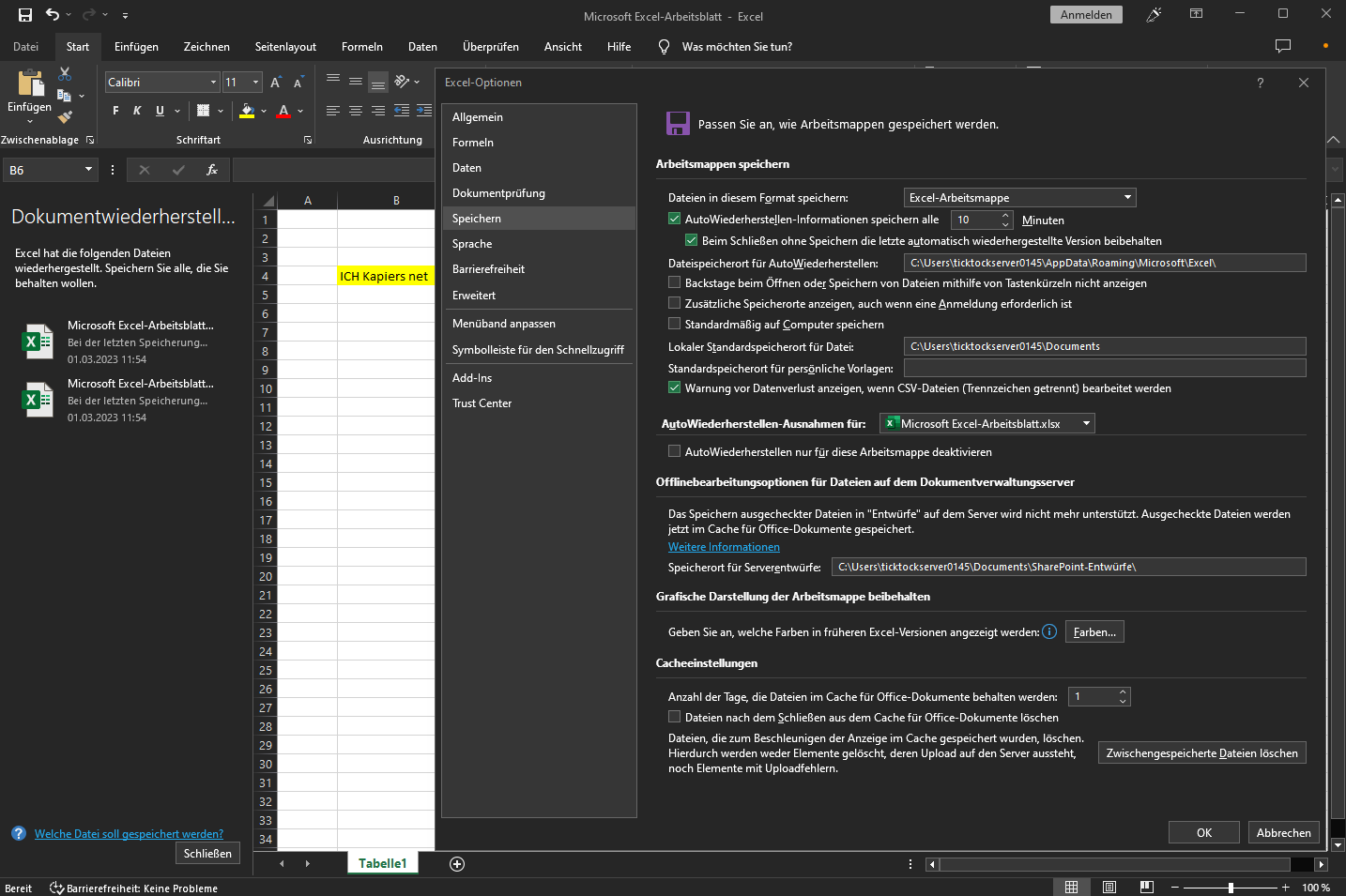Click the info icon next to Farben

1049,631
